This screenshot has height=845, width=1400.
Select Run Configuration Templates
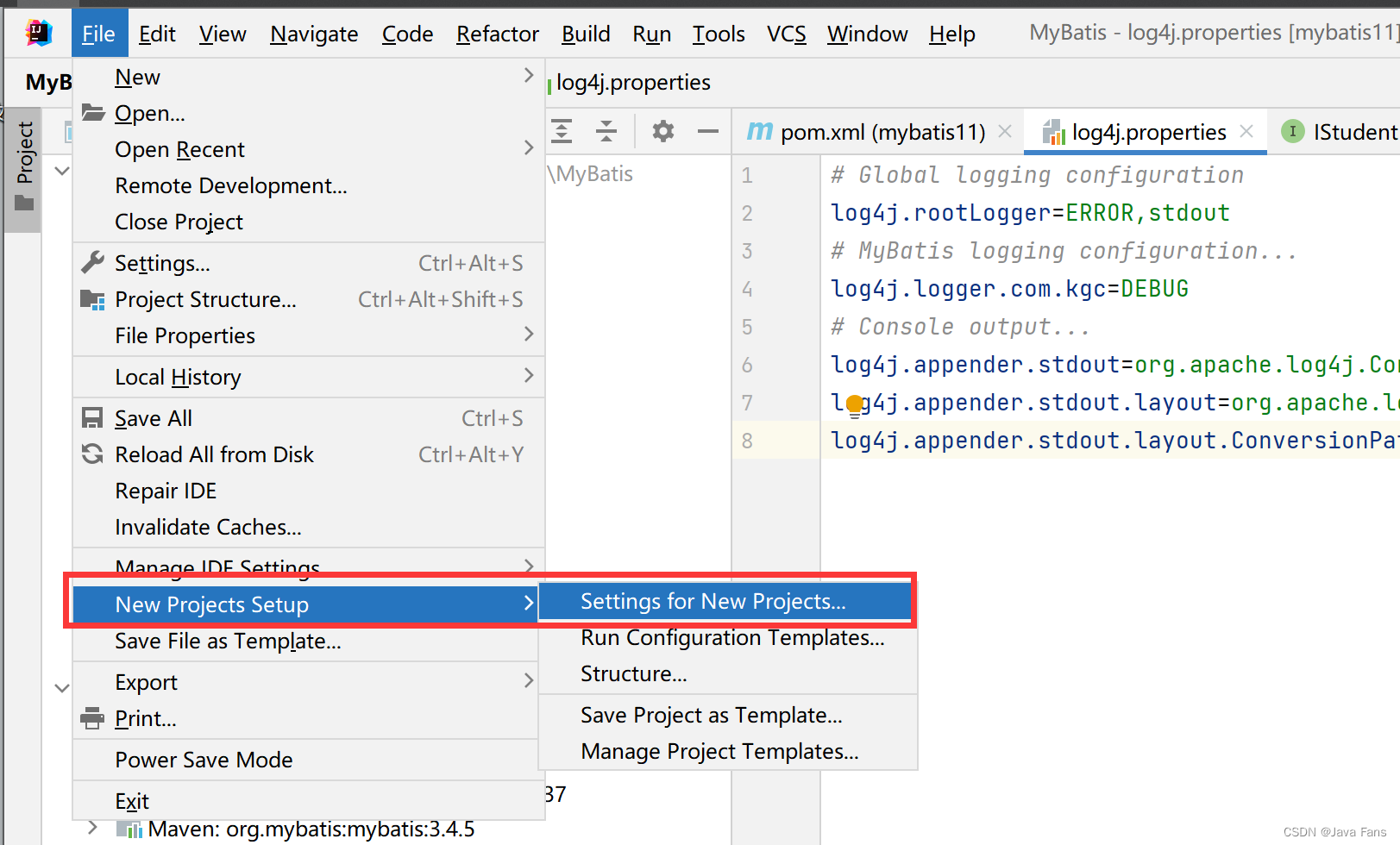(x=727, y=637)
